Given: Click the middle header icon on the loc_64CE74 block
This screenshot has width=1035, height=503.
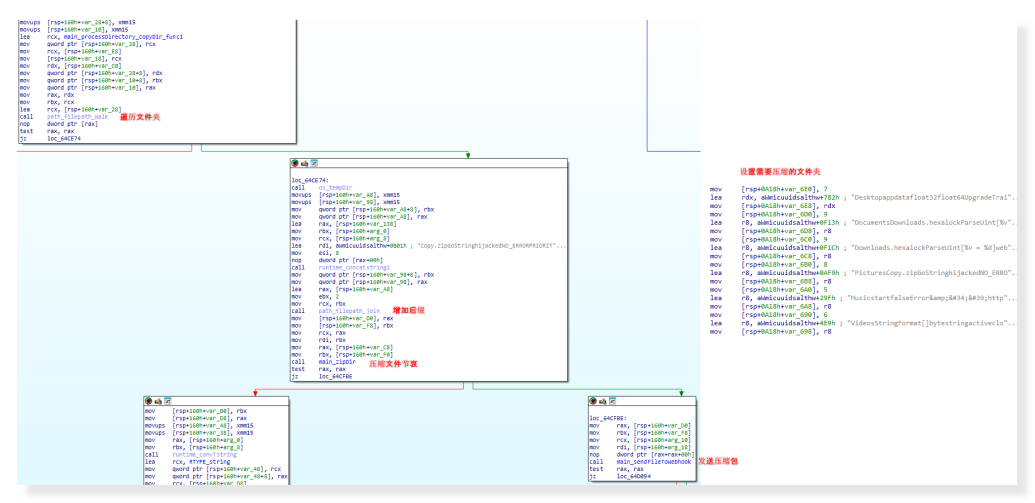Looking at the screenshot, I should [304, 162].
